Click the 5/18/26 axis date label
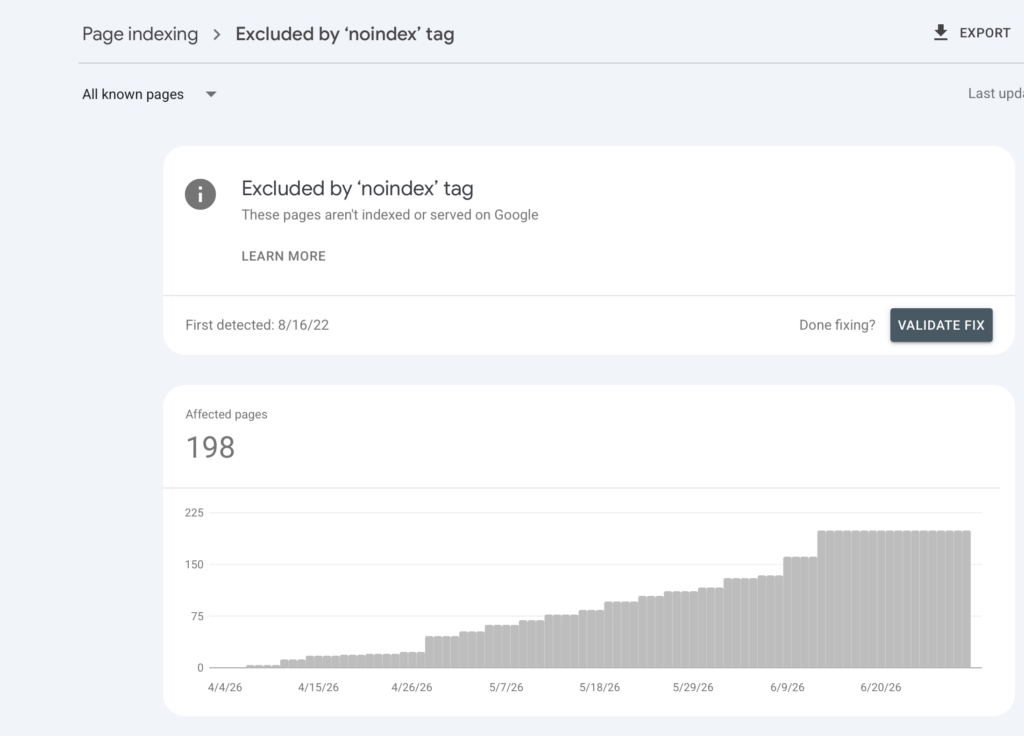Screen dimensions: 1024x736 click(600, 687)
